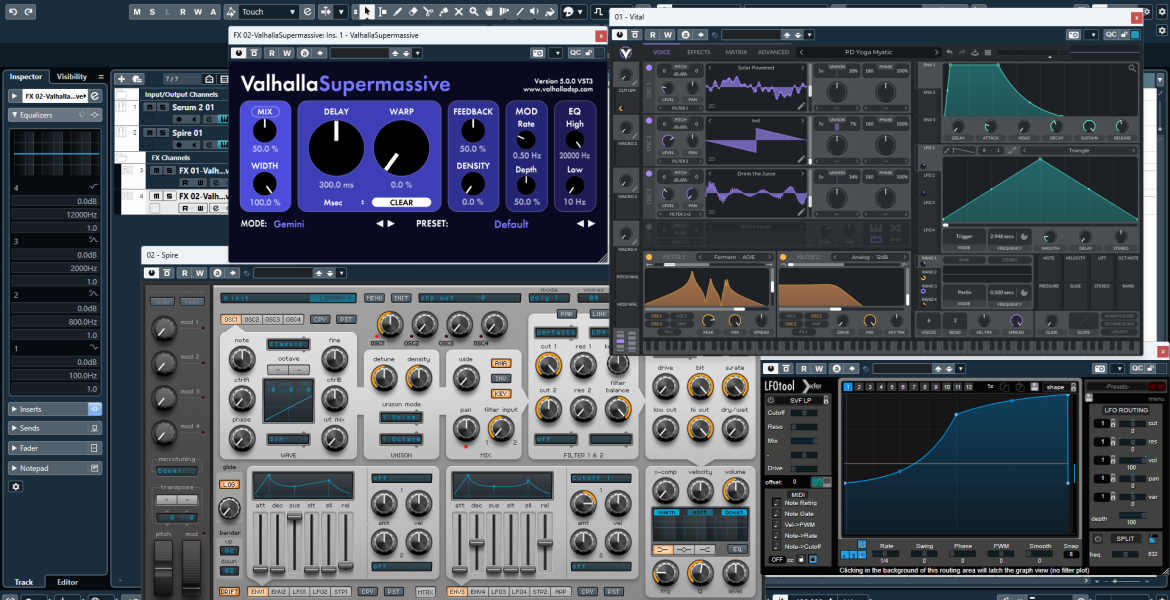Select the Zoom magnifier tool

pos(474,12)
